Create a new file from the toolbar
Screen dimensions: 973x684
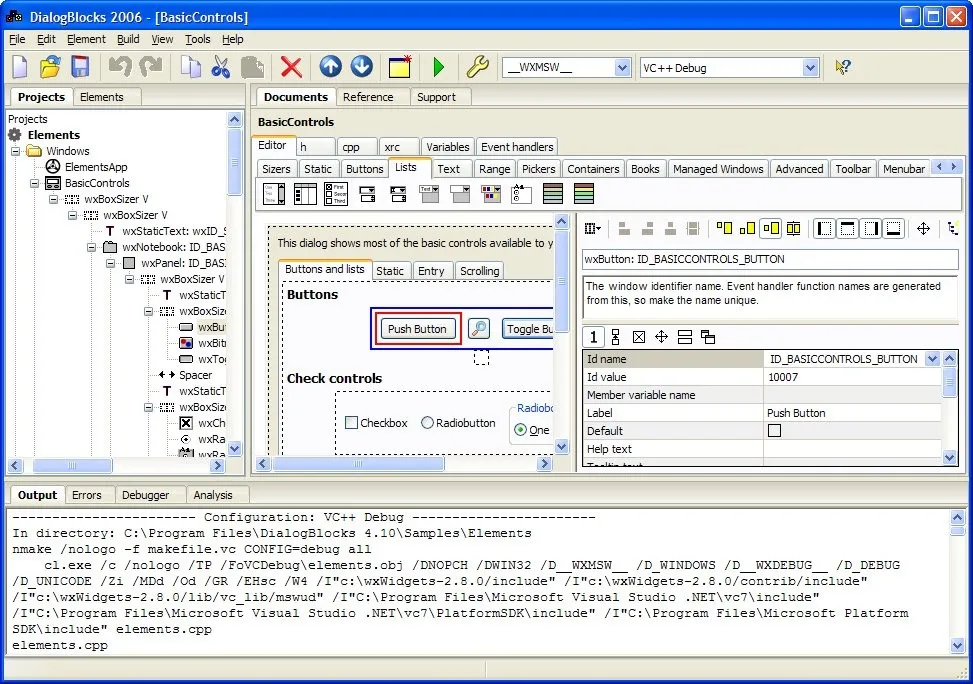click(x=20, y=67)
